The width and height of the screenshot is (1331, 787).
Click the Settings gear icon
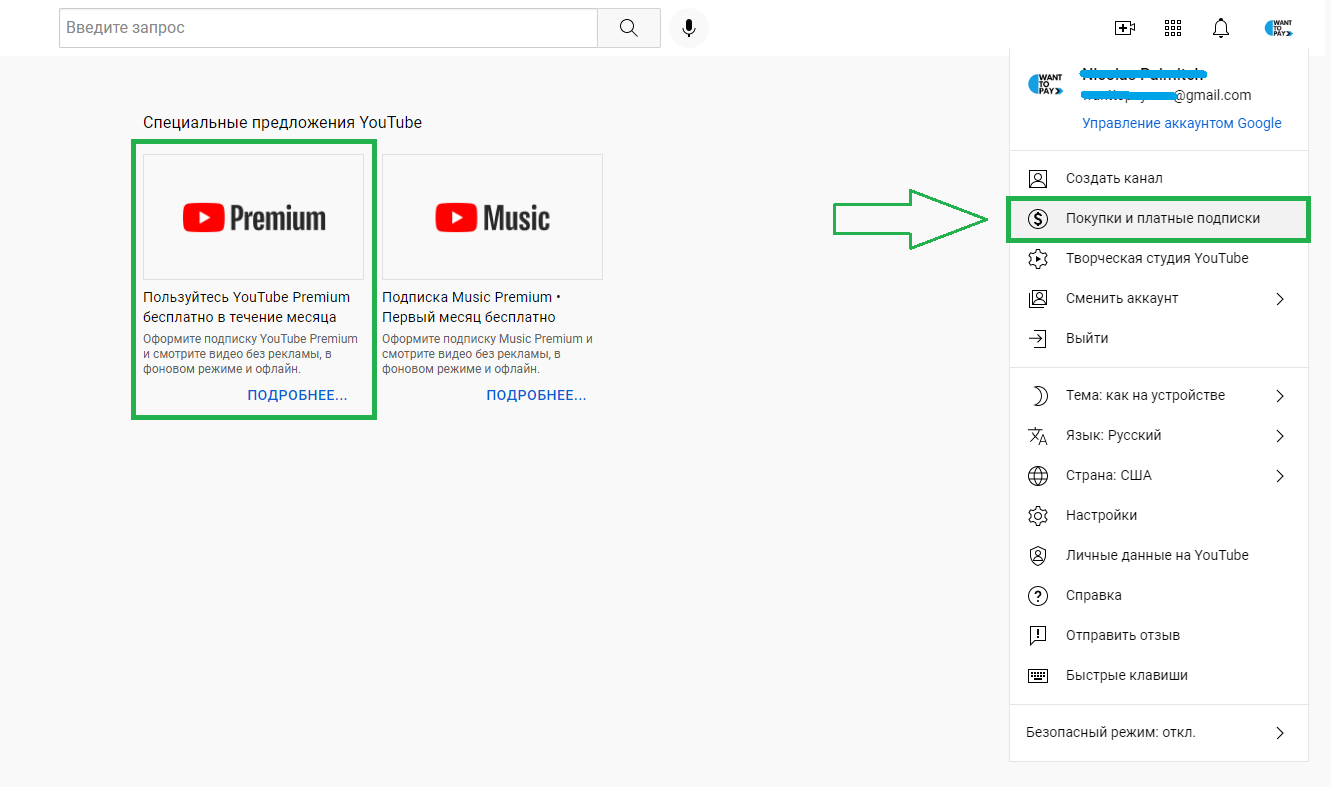pos(1038,515)
